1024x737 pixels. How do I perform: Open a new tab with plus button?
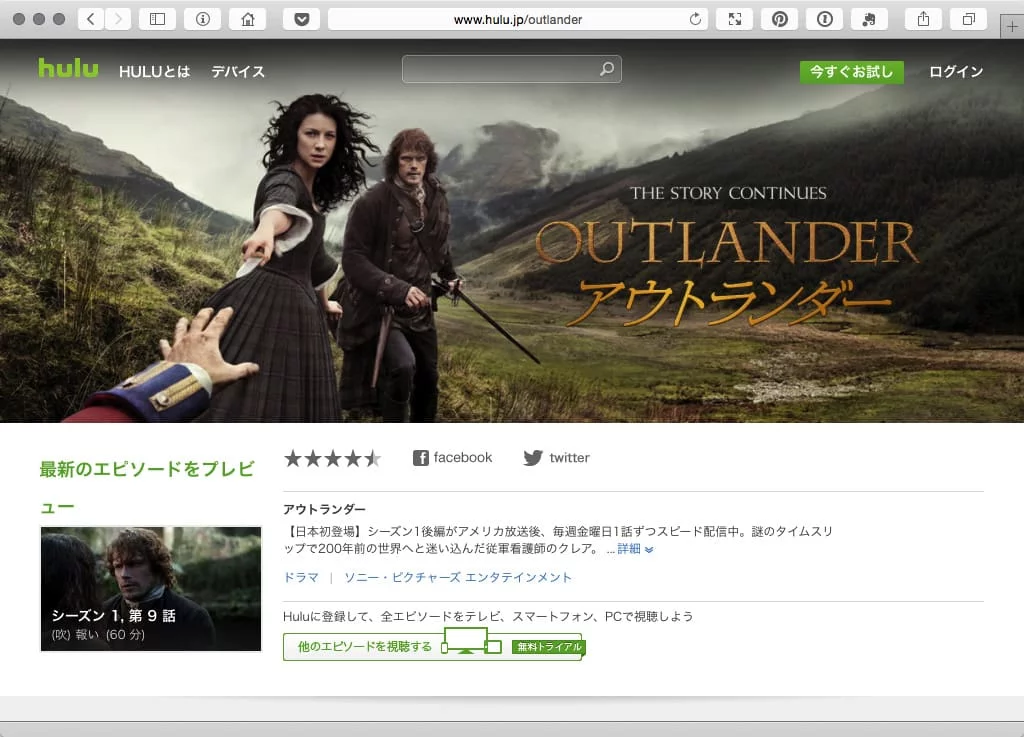pyautogui.click(x=1012, y=27)
